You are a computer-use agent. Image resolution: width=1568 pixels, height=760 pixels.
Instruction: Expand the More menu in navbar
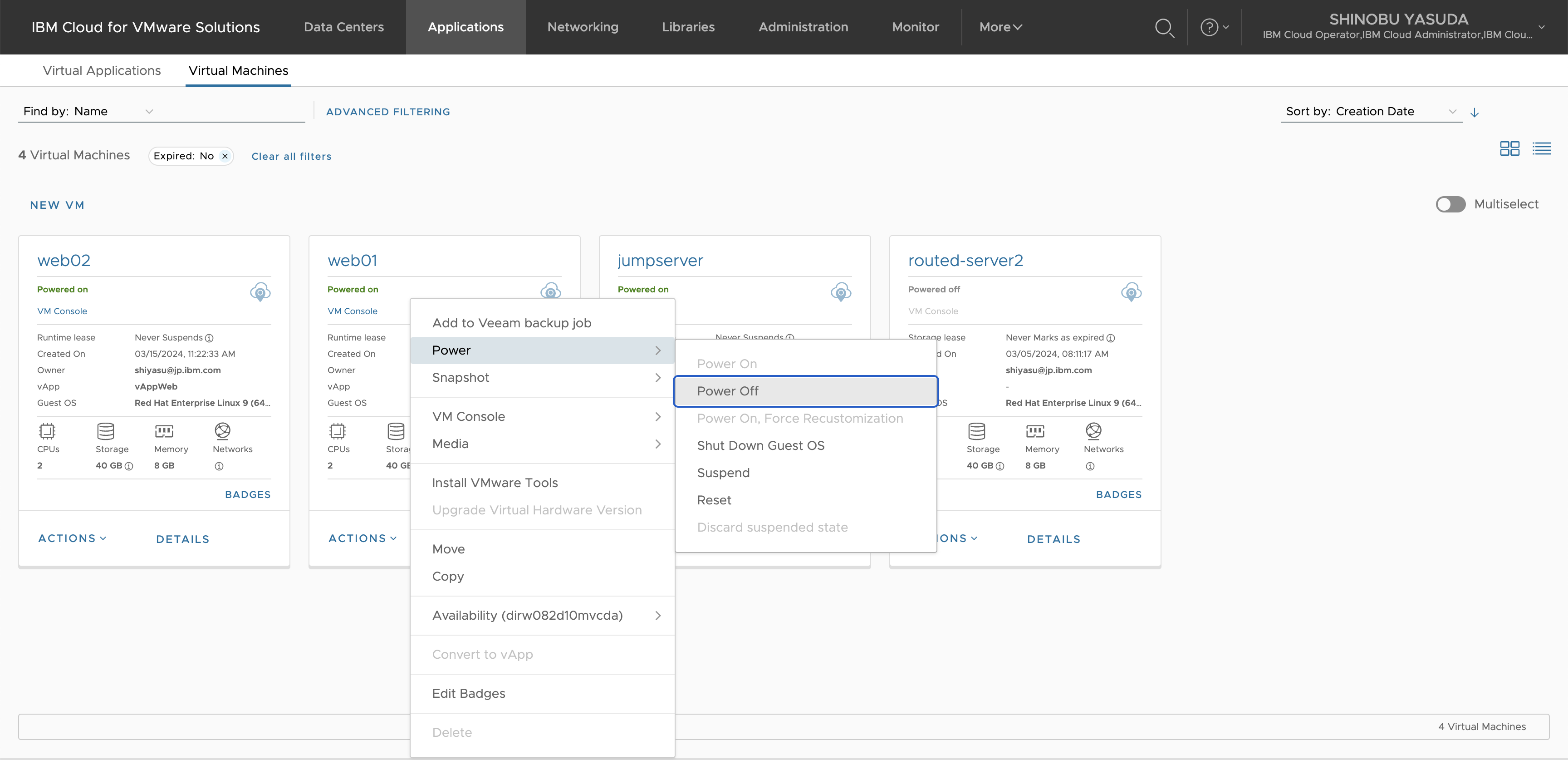pos(1000,27)
